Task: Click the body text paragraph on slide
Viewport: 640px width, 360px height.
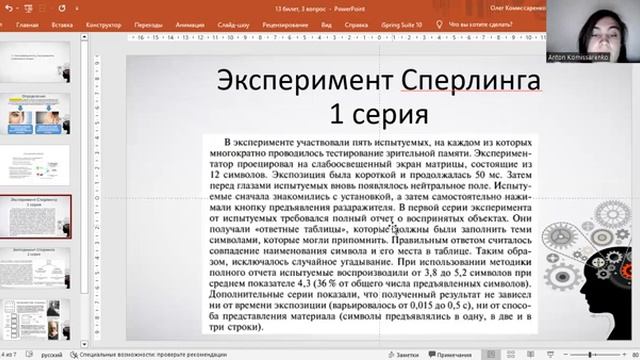Action: [371, 234]
